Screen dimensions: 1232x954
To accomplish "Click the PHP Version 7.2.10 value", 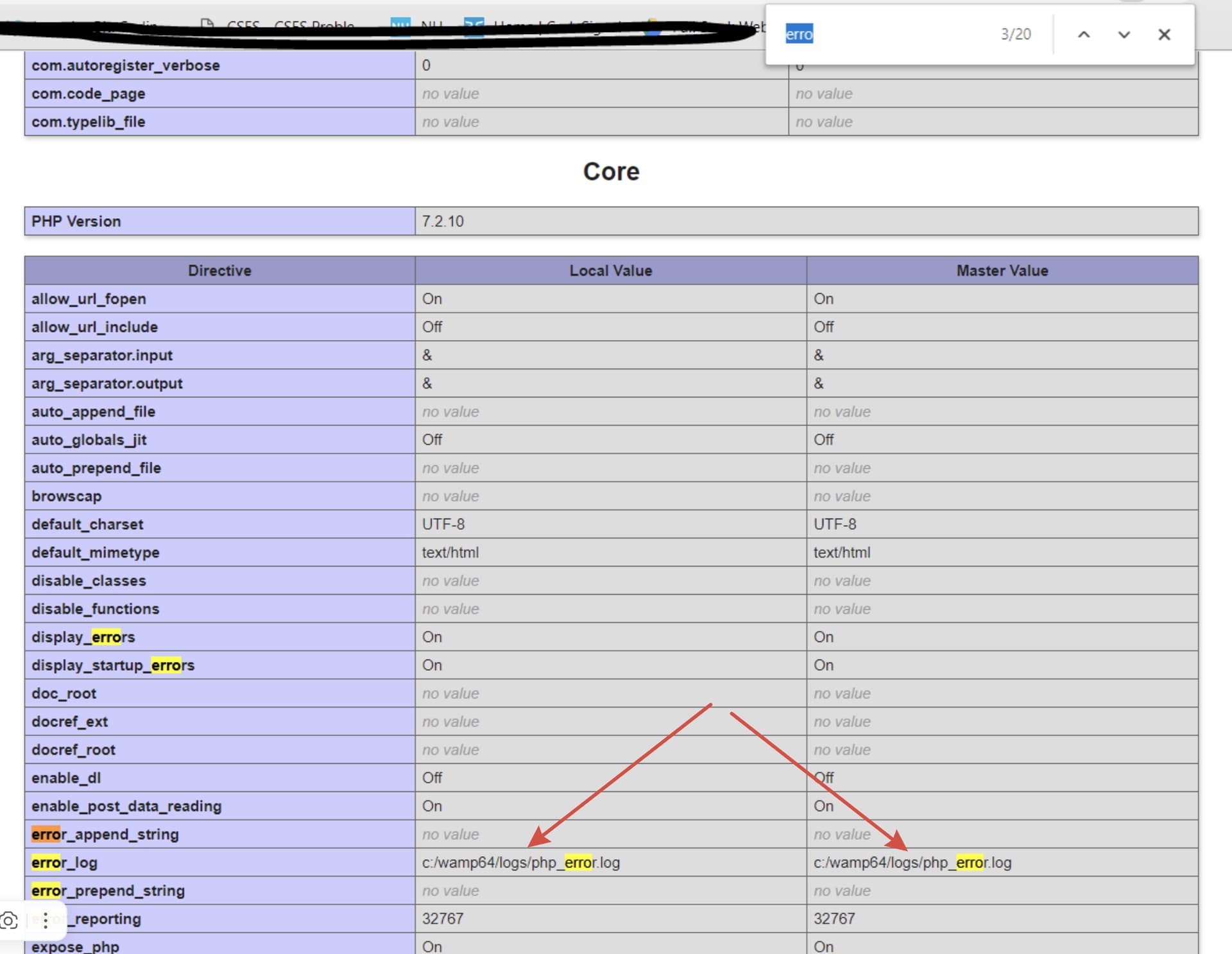I will point(443,221).
